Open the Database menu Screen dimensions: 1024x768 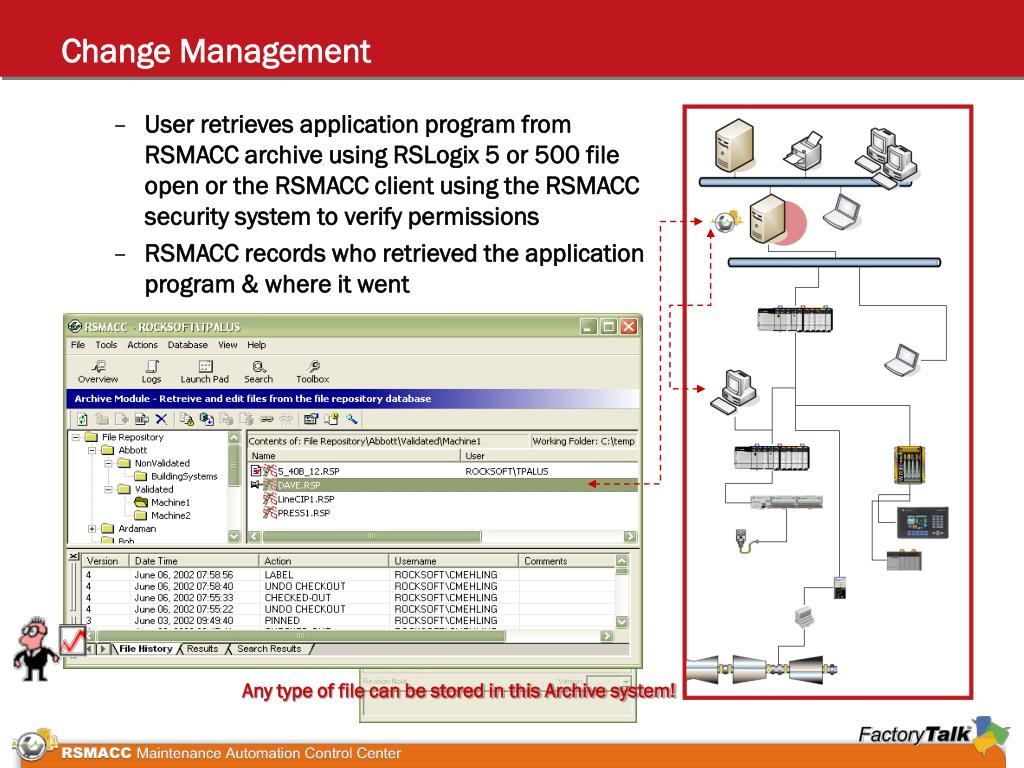pos(187,345)
